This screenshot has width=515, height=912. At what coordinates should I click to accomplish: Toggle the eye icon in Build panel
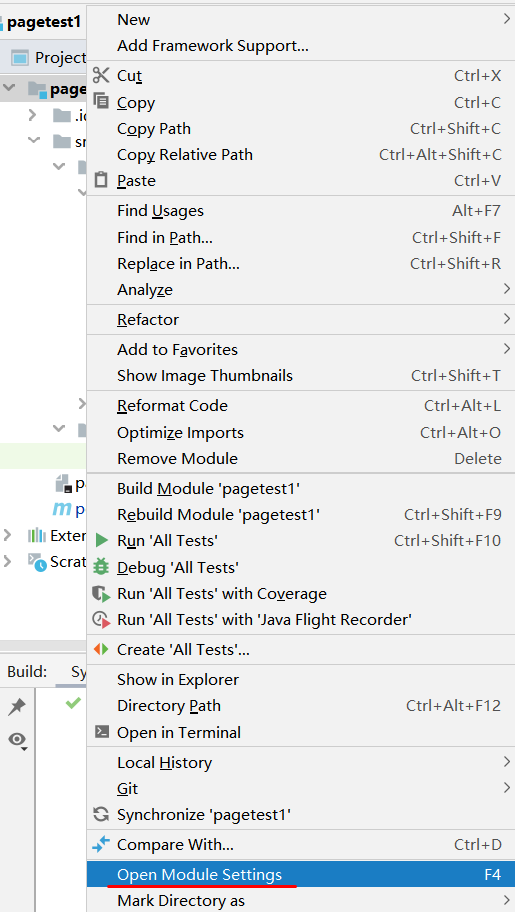[x=17, y=740]
